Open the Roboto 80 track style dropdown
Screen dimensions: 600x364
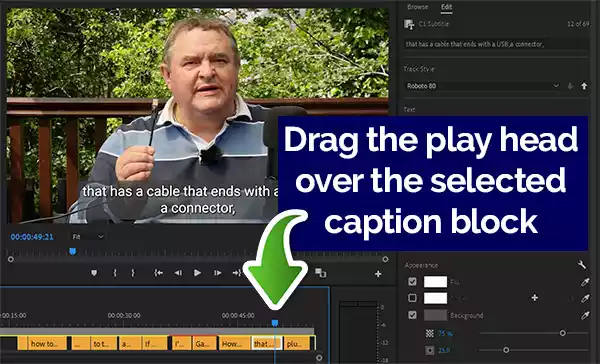click(483, 86)
